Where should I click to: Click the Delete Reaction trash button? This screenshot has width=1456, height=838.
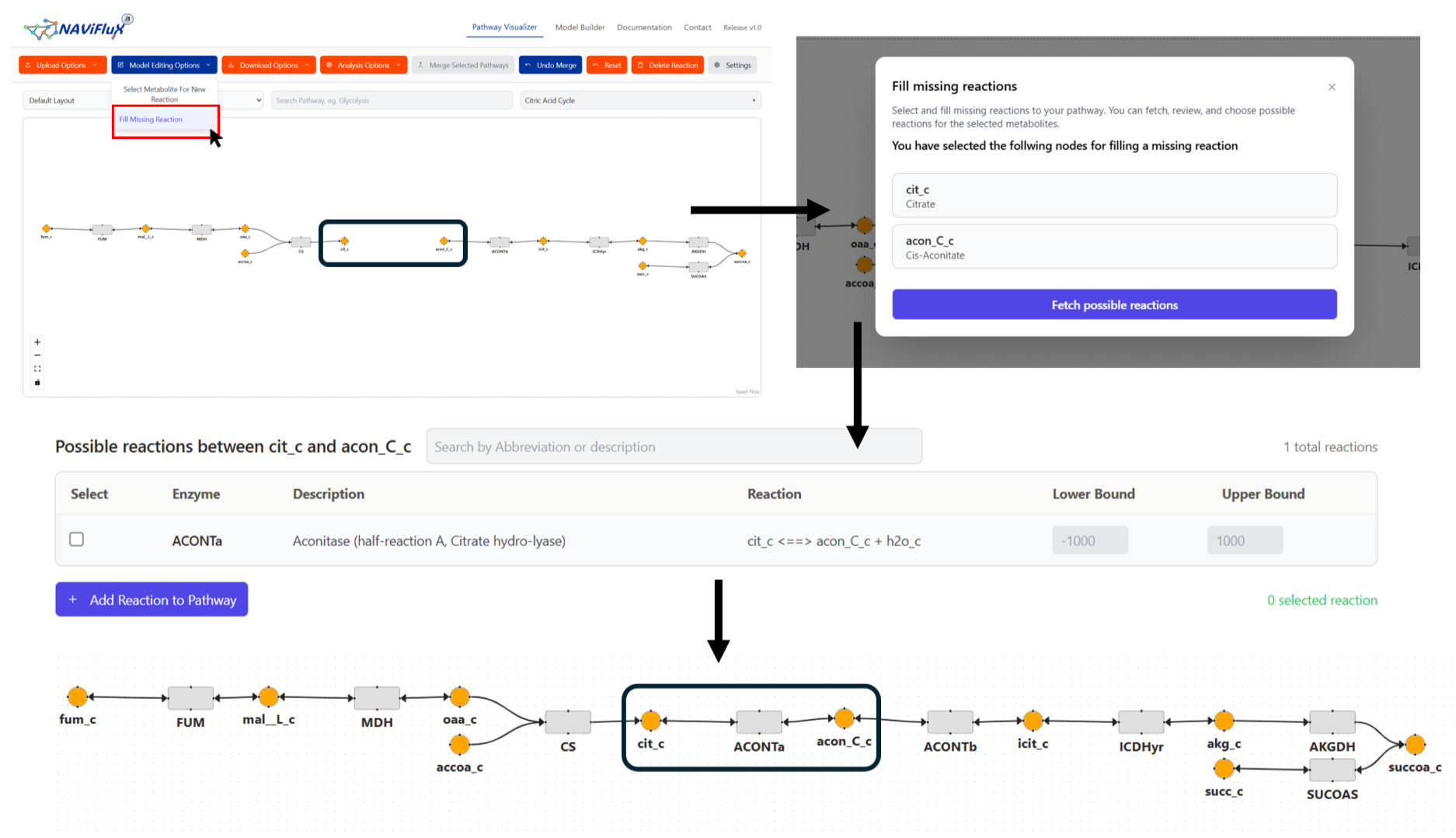point(667,65)
